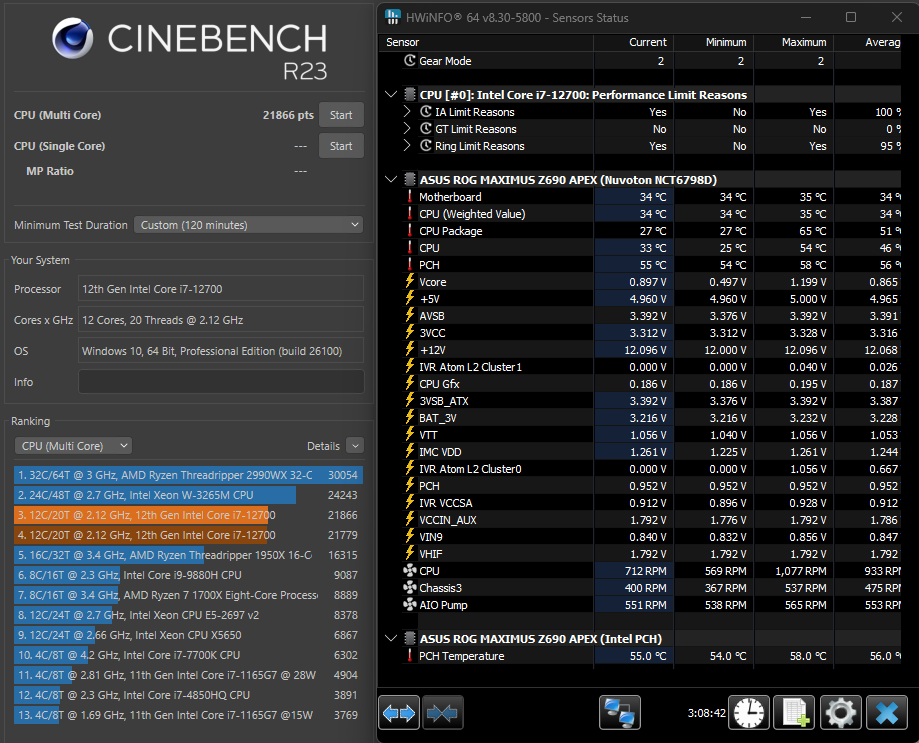Click Chassis3 fan icon
Image resolution: width=919 pixels, height=743 pixels.
click(x=410, y=587)
